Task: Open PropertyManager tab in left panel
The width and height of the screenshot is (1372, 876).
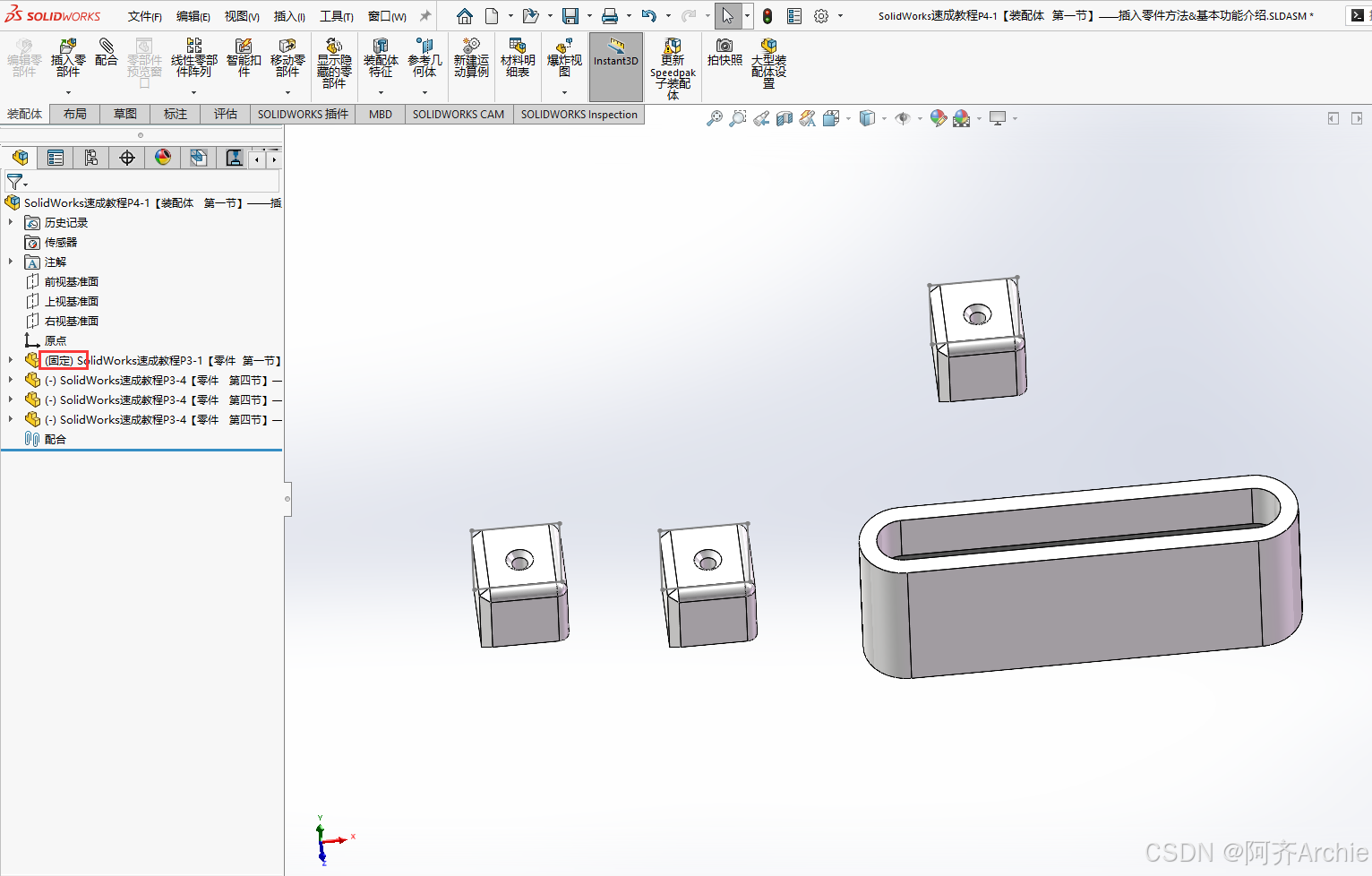Action: pyautogui.click(x=56, y=158)
